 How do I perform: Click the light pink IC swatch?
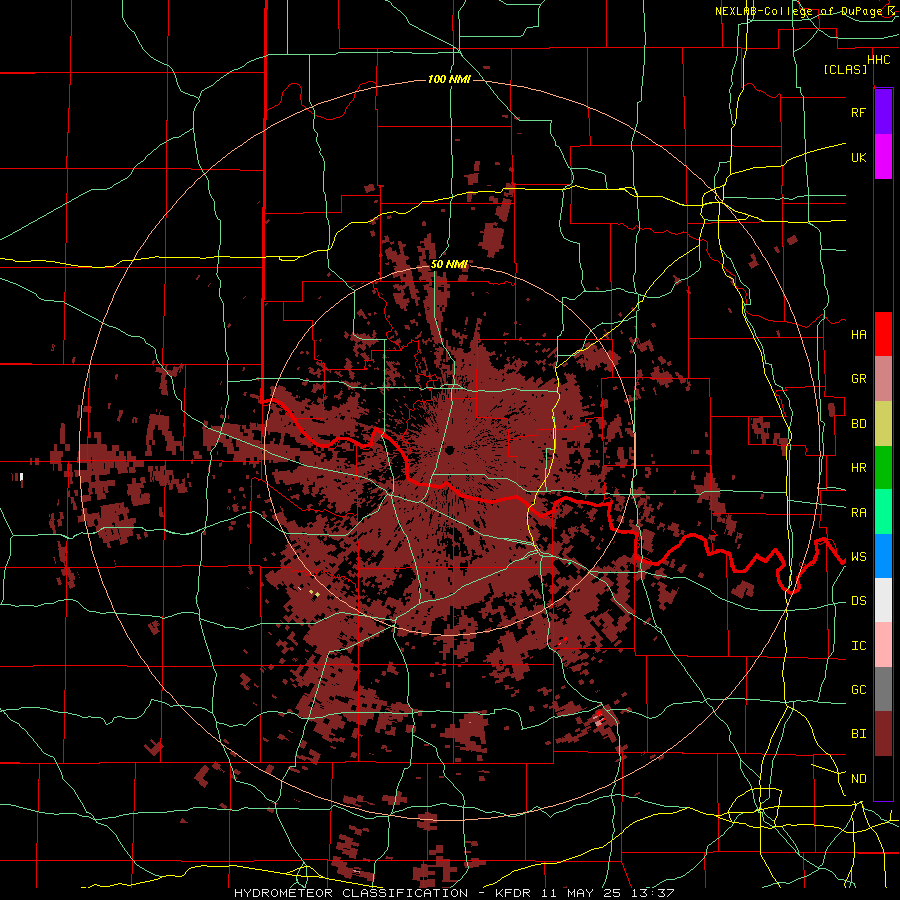(x=883, y=645)
